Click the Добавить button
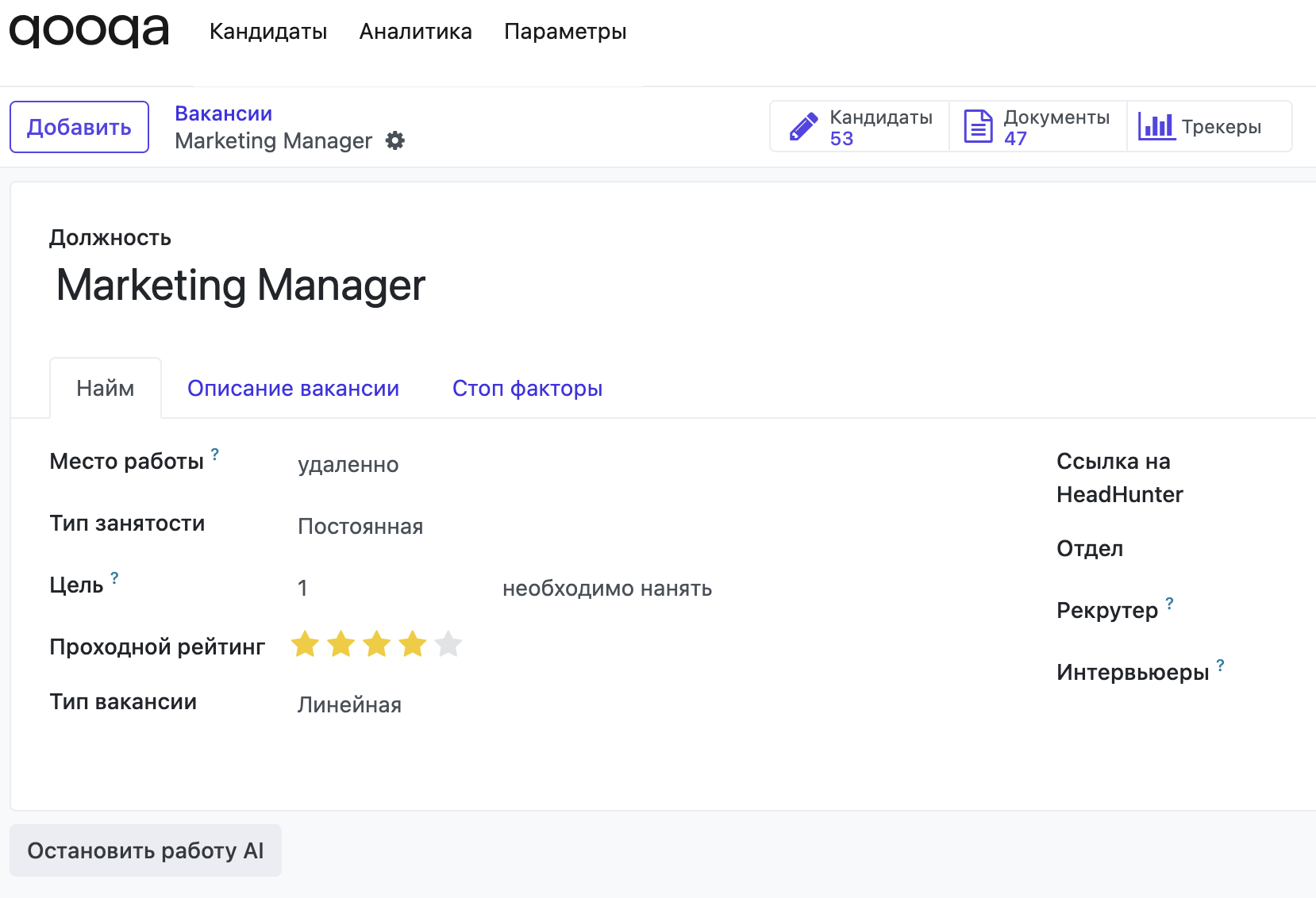Viewport: 1316px width, 898px height. (x=79, y=127)
